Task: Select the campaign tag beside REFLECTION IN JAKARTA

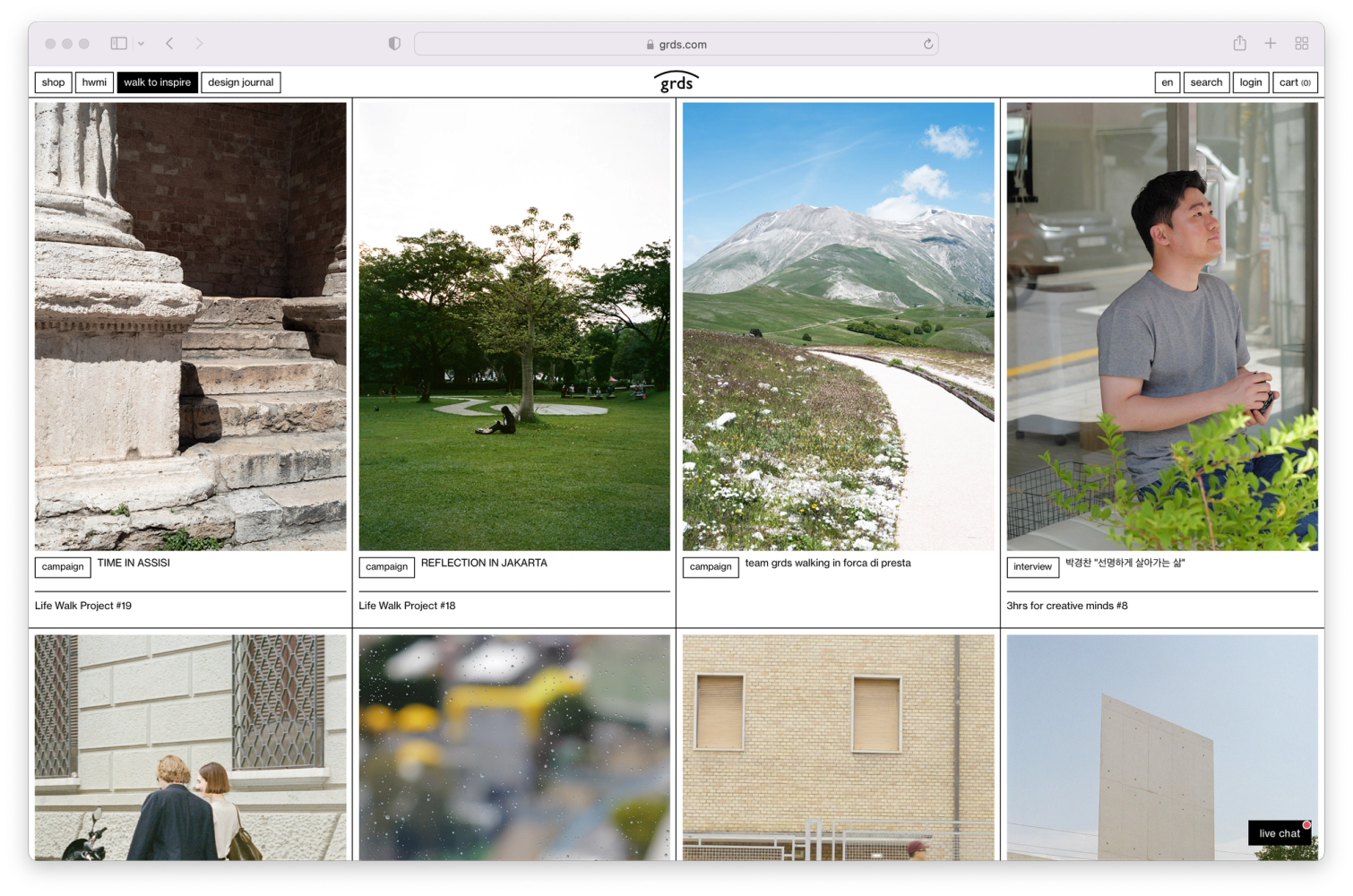Action: pos(387,567)
